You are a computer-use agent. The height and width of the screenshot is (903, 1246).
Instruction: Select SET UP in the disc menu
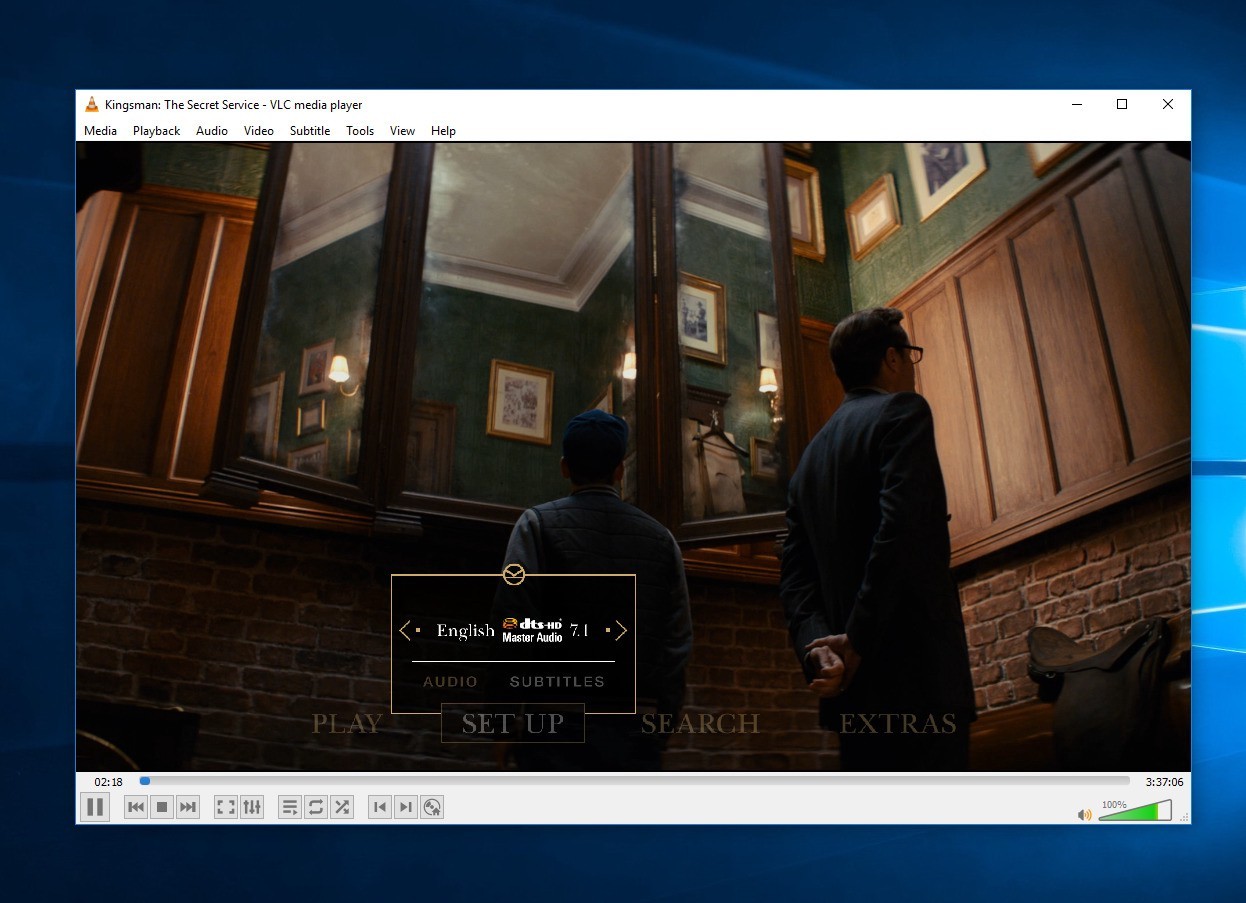pos(513,723)
